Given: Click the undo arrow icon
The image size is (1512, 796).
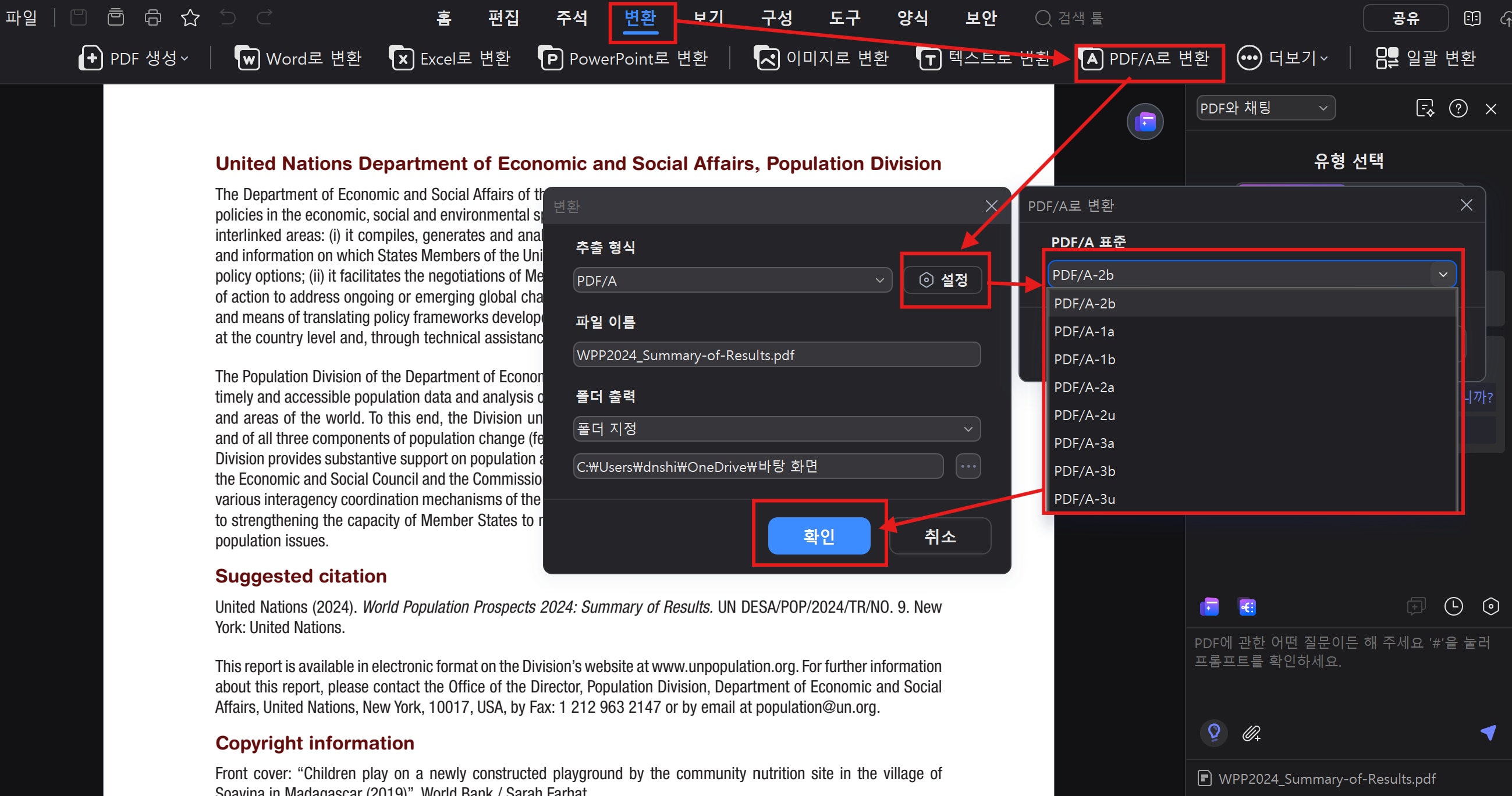Looking at the screenshot, I should click(228, 17).
